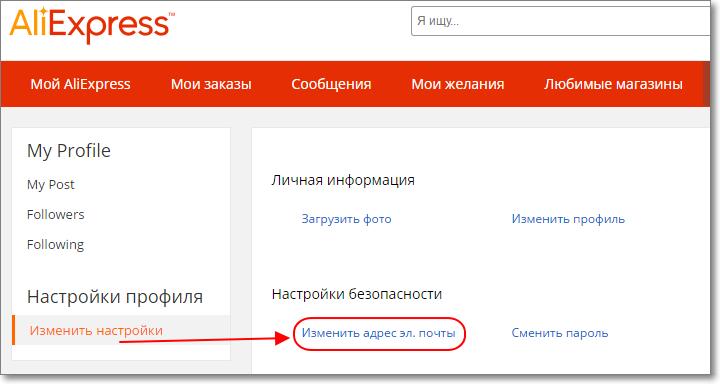Click the 'My Profile' sidebar heading
The image size is (720, 384).
(69, 151)
